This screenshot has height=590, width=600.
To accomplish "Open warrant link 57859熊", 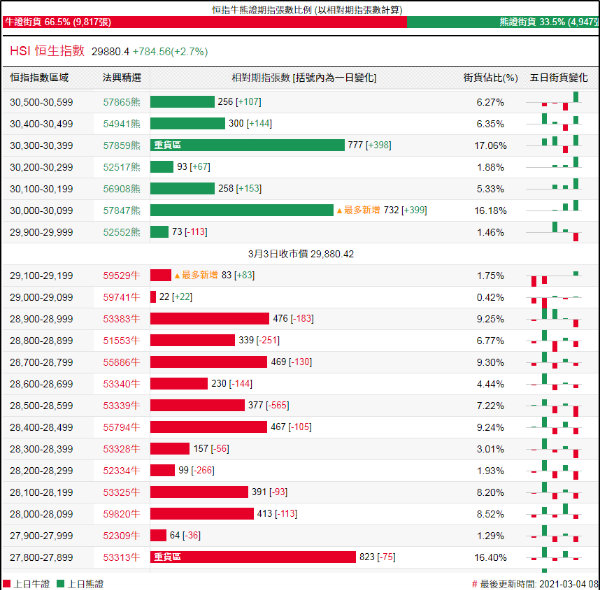I will (122, 145).
